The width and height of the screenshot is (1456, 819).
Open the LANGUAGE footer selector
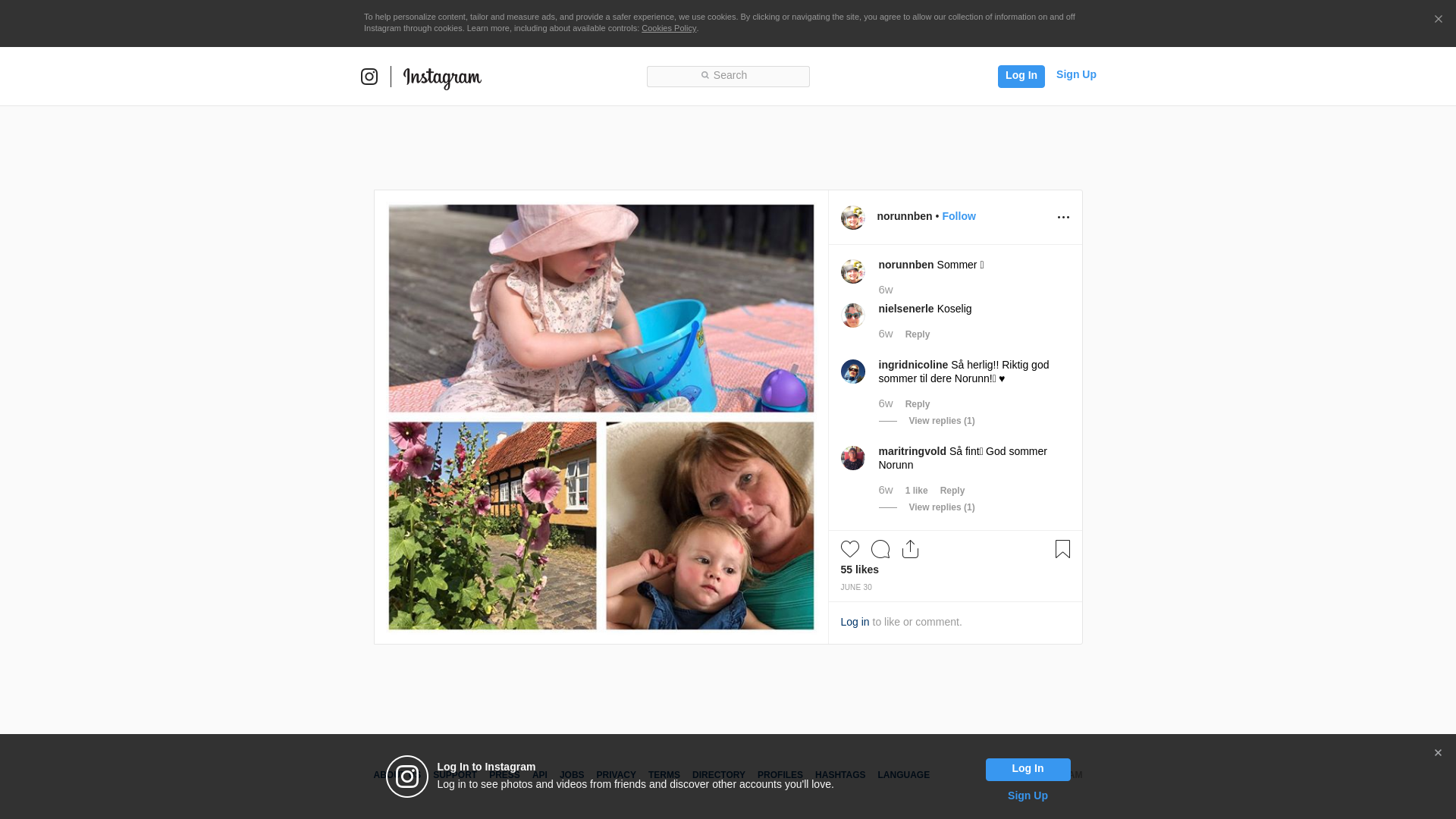[x=904, y=775]
